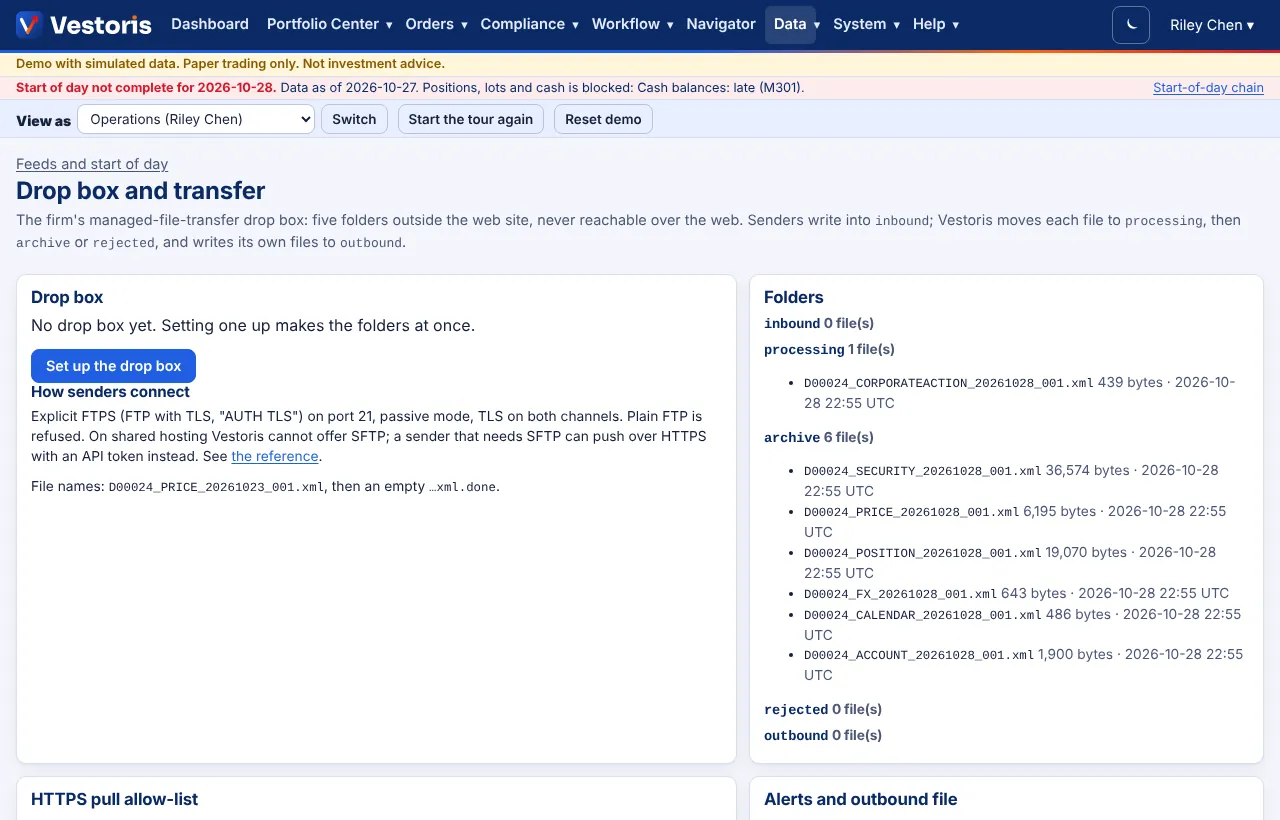Click Start the tour again button
1280x820 pixels.
click(471, 119)
